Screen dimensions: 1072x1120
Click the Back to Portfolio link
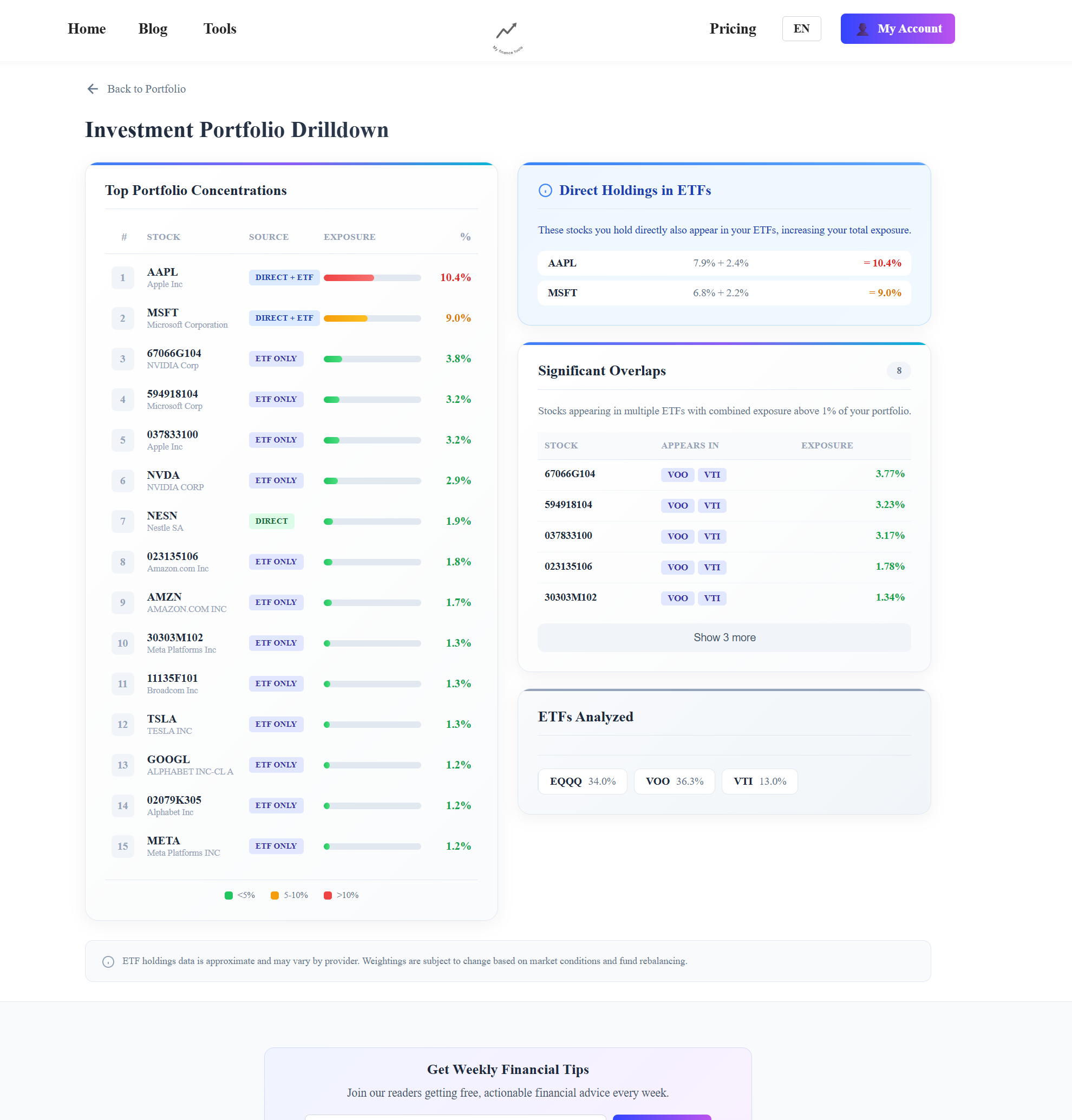point(146,89)
